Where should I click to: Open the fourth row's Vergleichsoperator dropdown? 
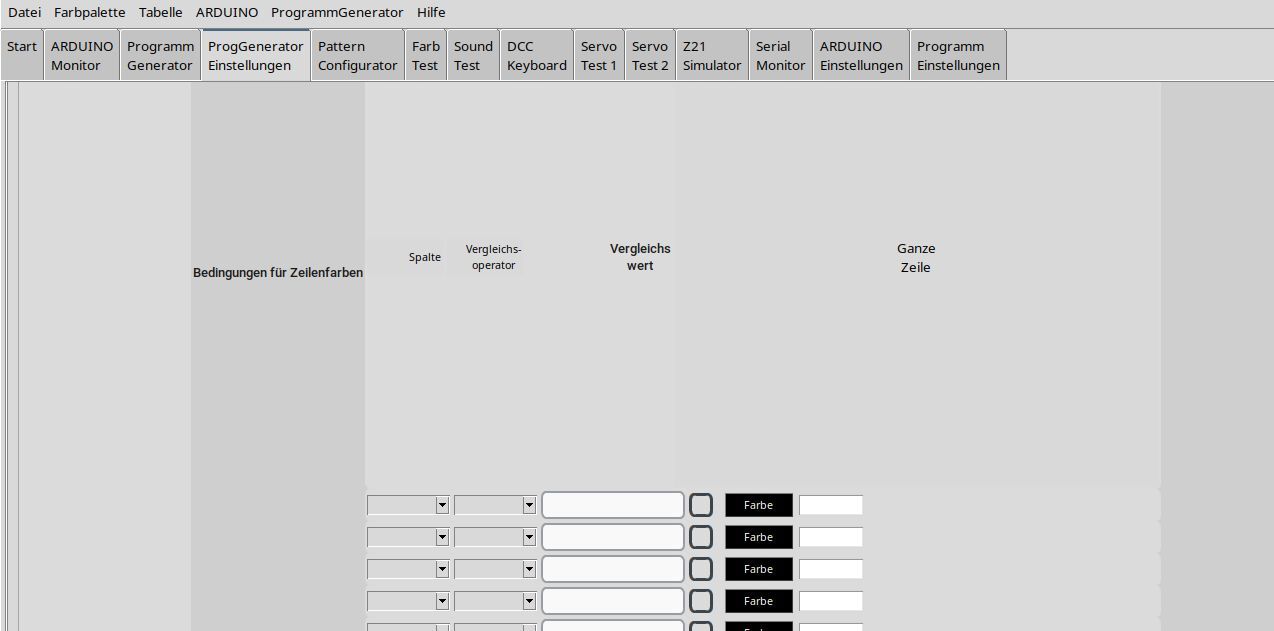(495, 602)
